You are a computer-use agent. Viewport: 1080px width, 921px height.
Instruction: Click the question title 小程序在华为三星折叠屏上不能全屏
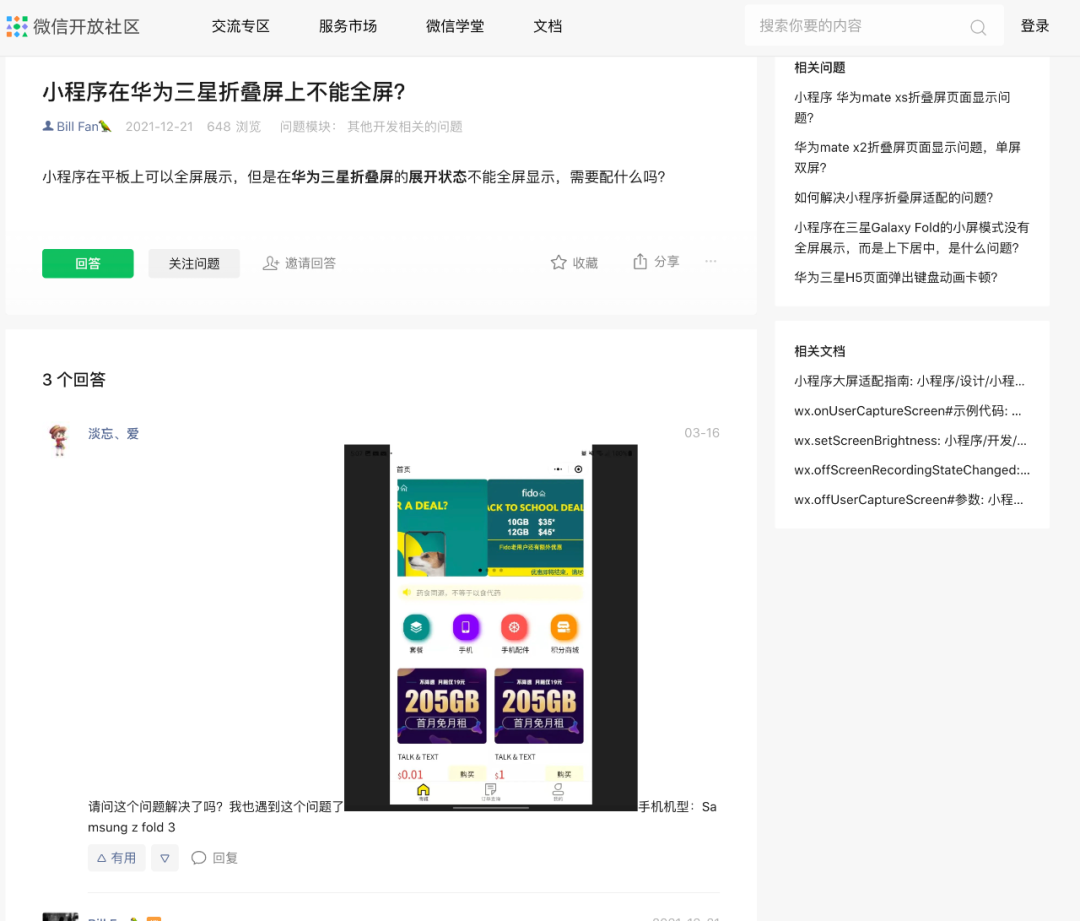224,92
